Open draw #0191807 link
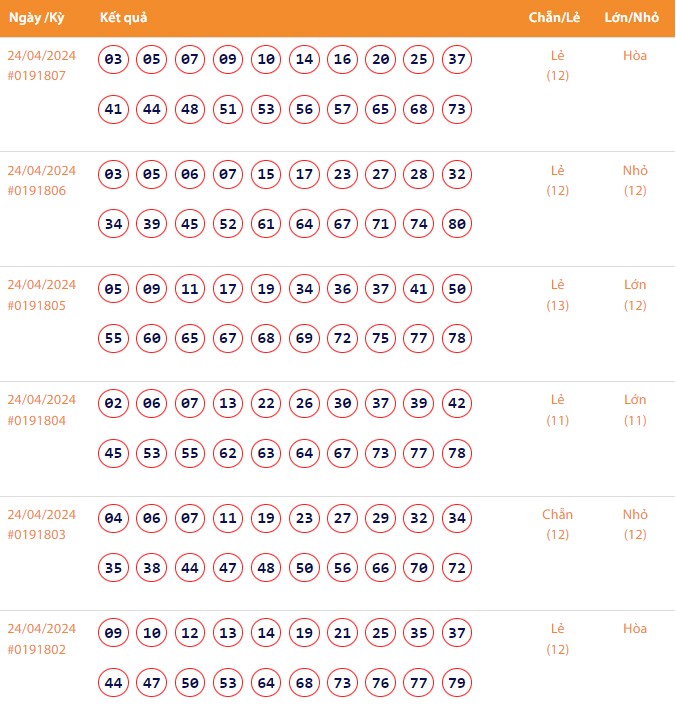 click(x=37, y=75)
